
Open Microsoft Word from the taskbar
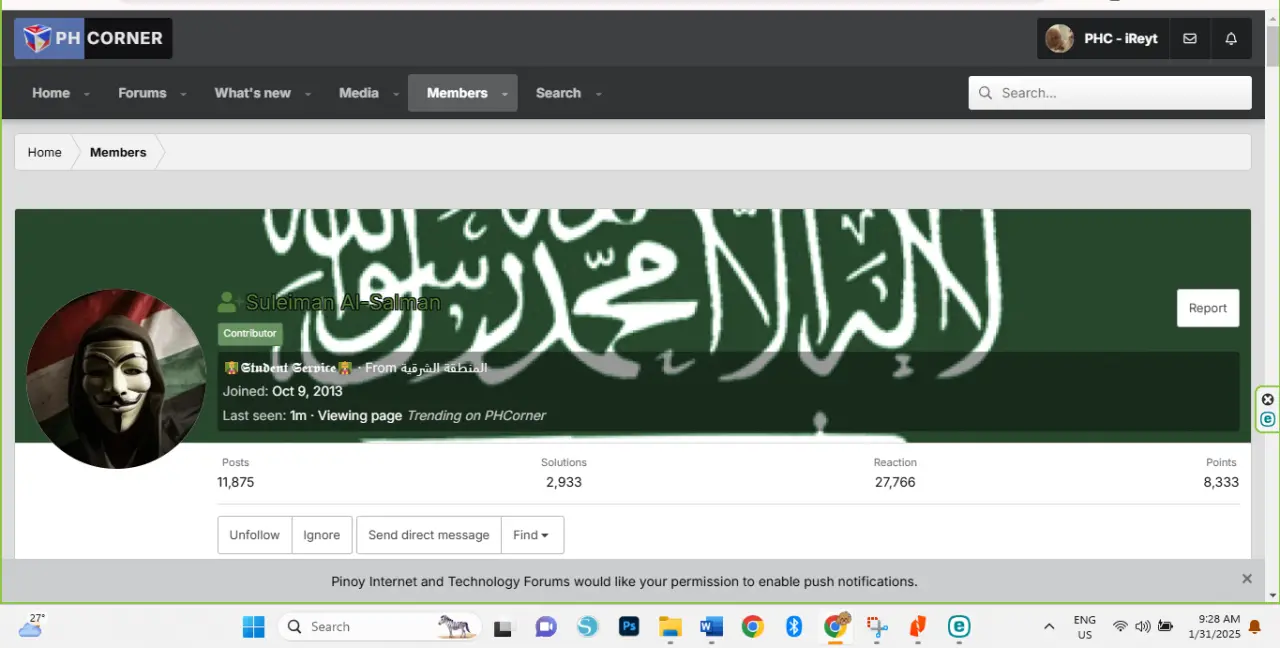pos(711,627)
